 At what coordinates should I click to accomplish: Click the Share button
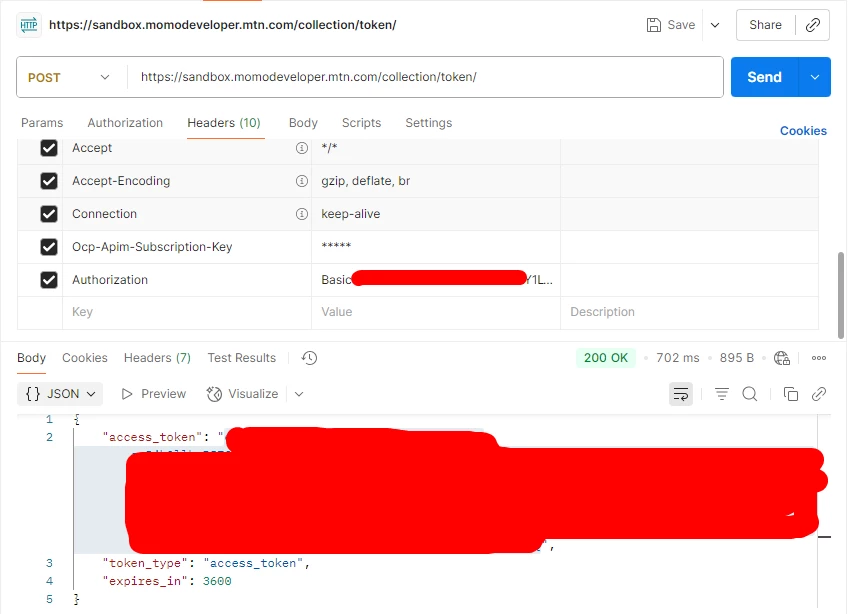765,25
